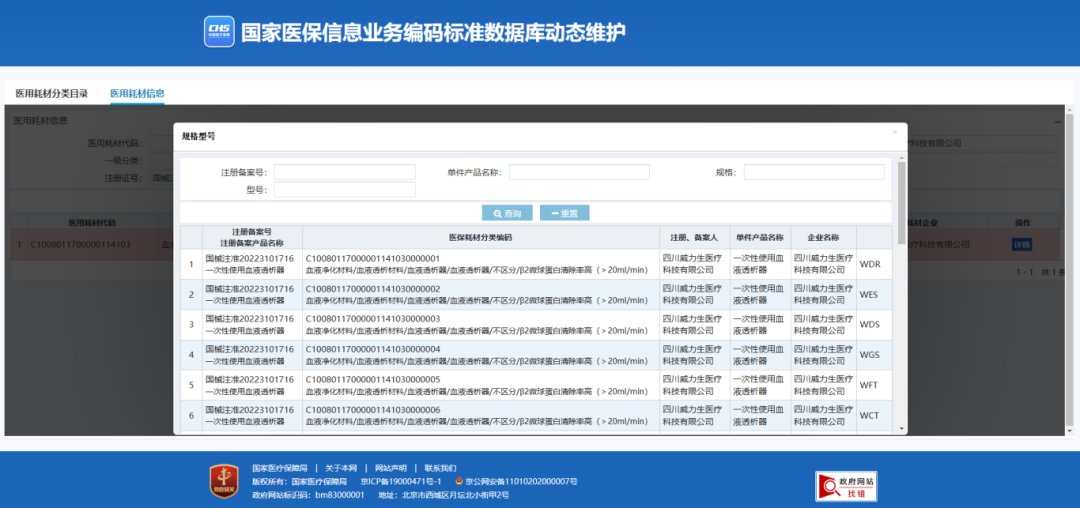Image resolution: width=1080 pixels, height=508 pixels.
Task: Close the 规格型号 dialog with X
Action: point(894,133)
